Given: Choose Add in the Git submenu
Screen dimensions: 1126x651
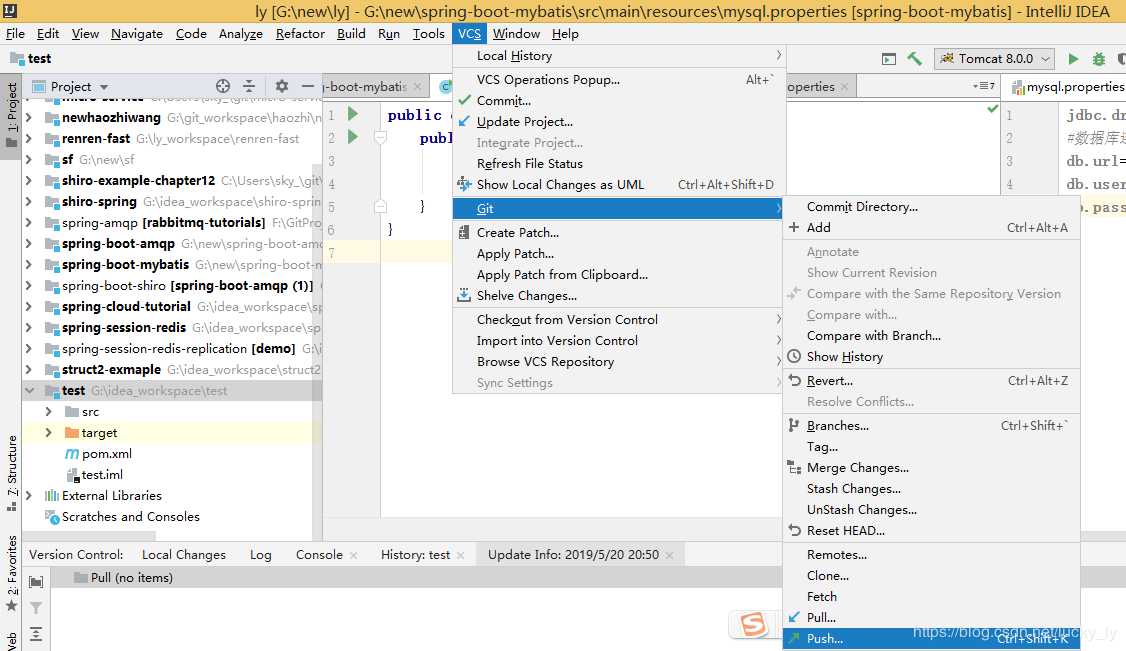Looking at the screenshot, I should [x=931, y=228].
